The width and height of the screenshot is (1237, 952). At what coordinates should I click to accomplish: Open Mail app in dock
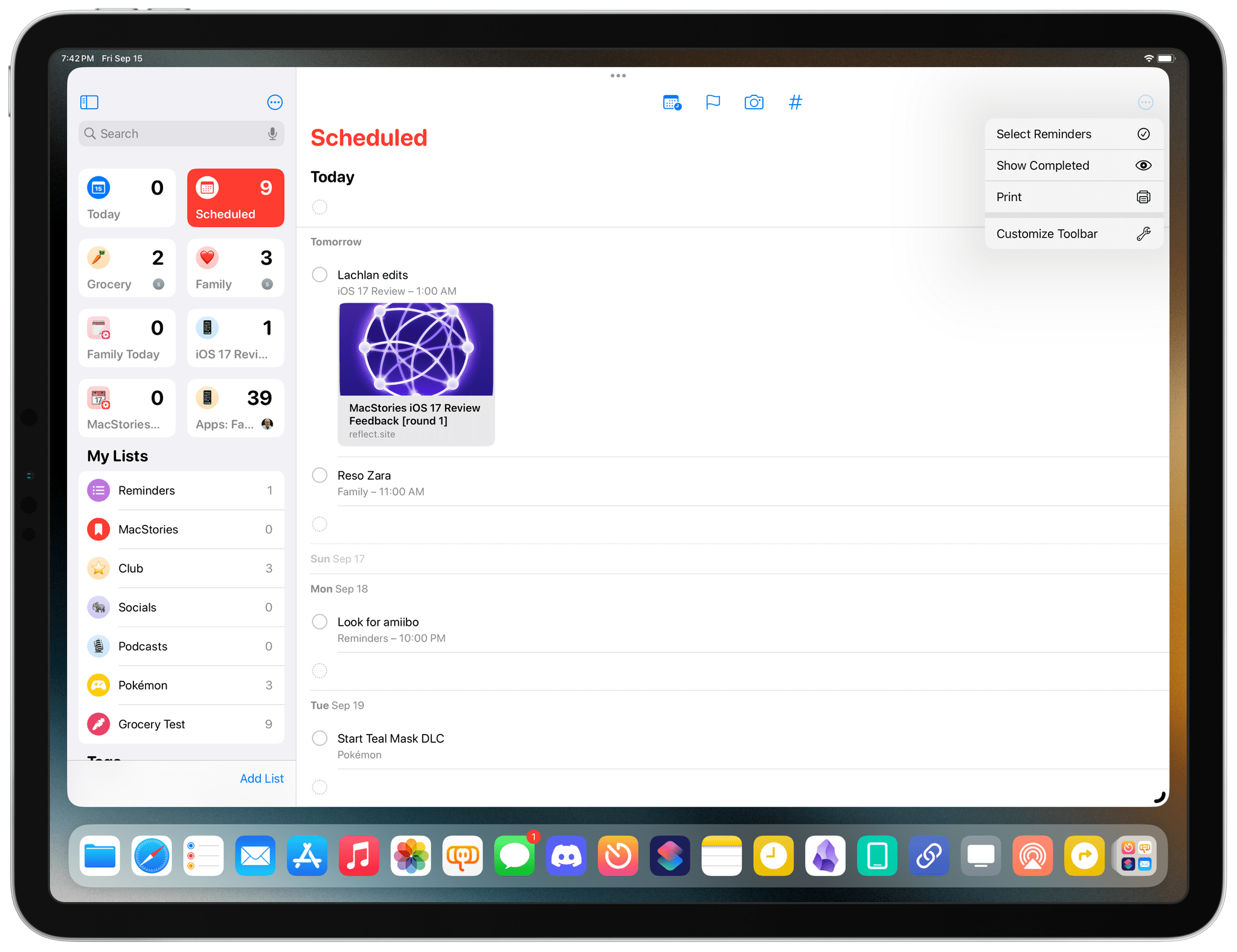point(255,855)
